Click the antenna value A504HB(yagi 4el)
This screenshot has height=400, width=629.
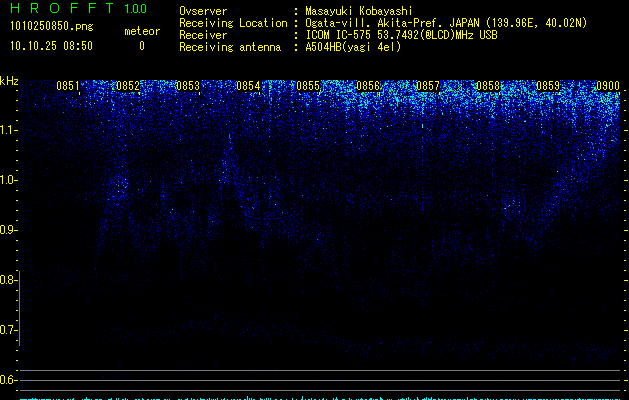(x=353, y=47)
